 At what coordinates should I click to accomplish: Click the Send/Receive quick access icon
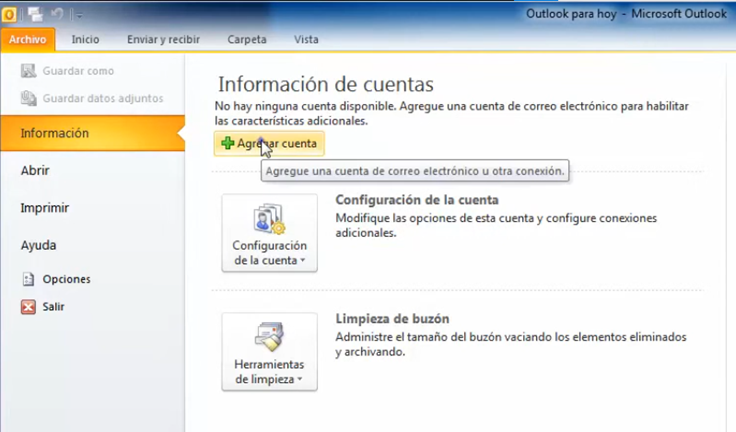35,15
